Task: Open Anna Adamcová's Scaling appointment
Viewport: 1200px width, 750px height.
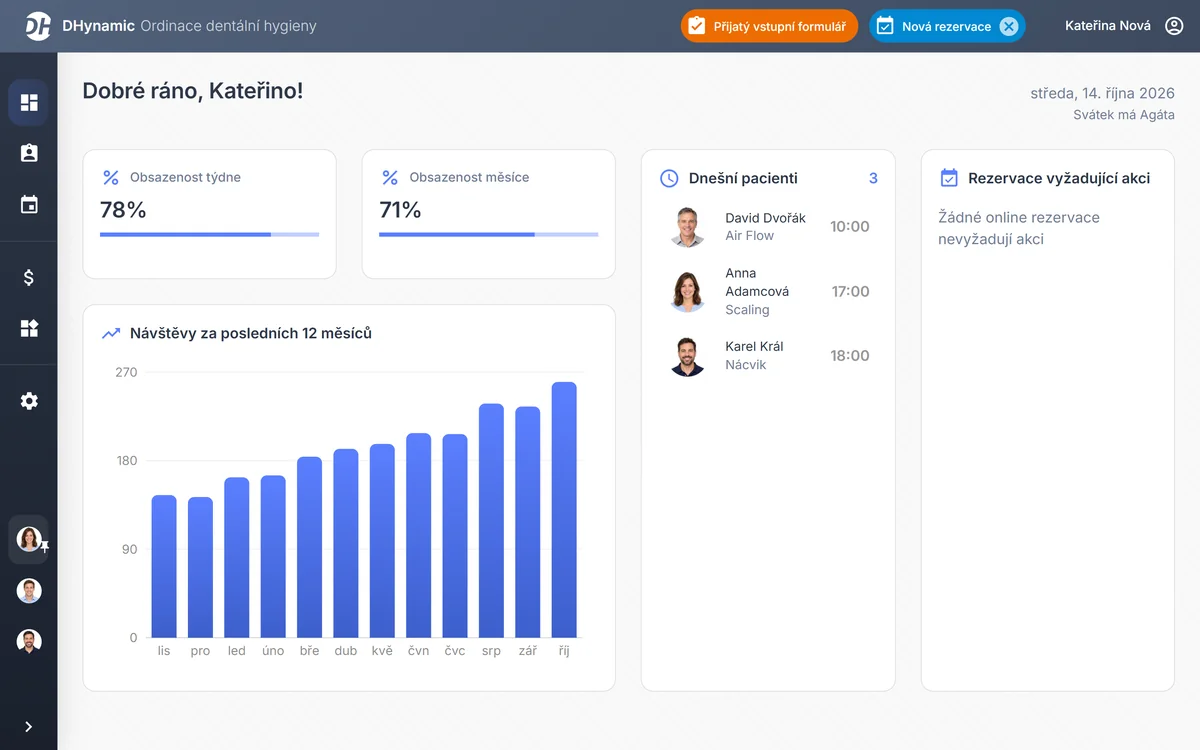Action: (x=768, y=291)
